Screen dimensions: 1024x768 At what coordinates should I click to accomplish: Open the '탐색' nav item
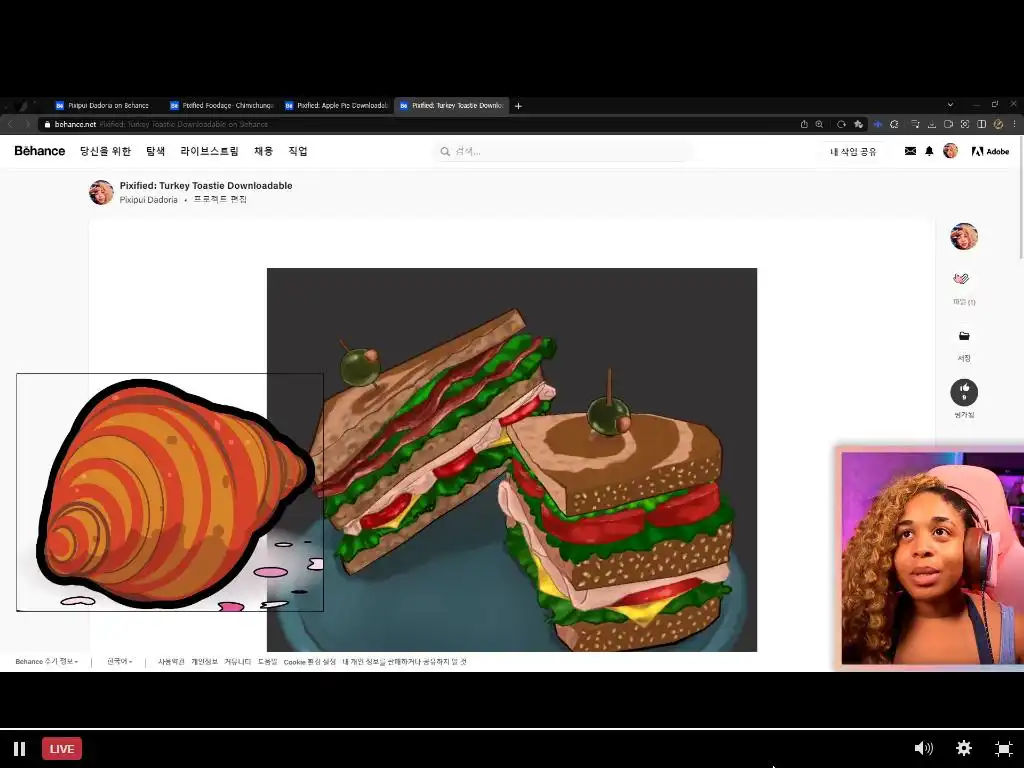tap(155, 151)
